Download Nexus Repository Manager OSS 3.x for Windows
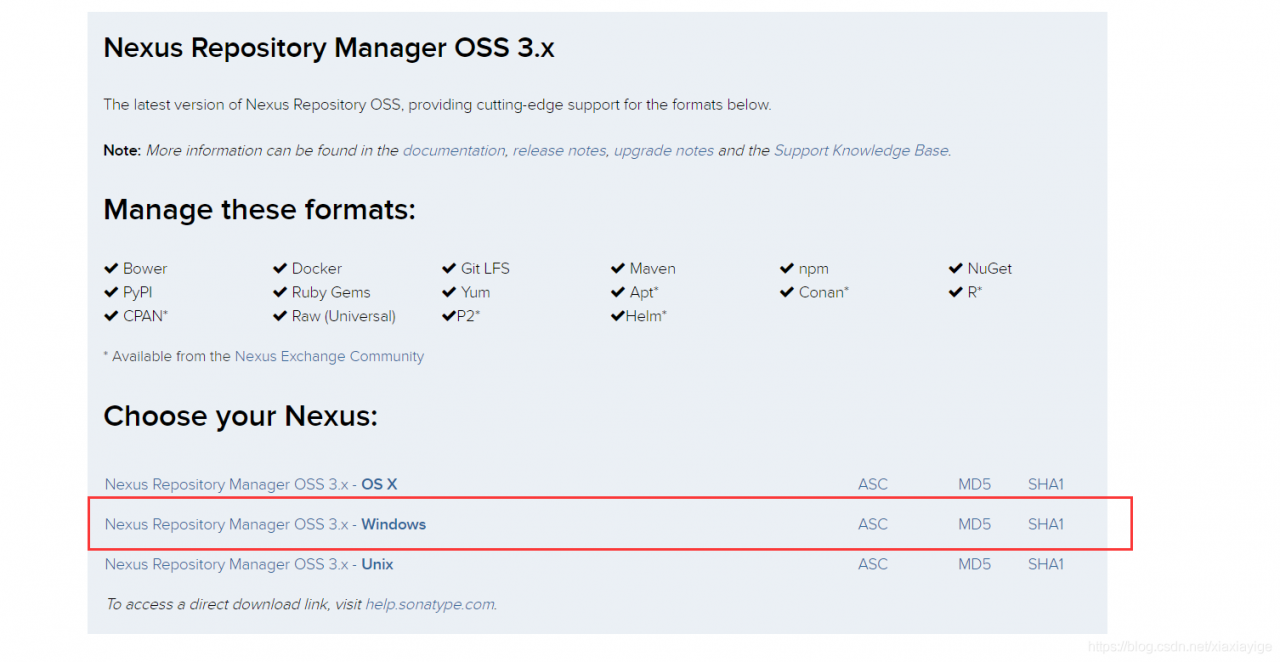 pos(265,524)
